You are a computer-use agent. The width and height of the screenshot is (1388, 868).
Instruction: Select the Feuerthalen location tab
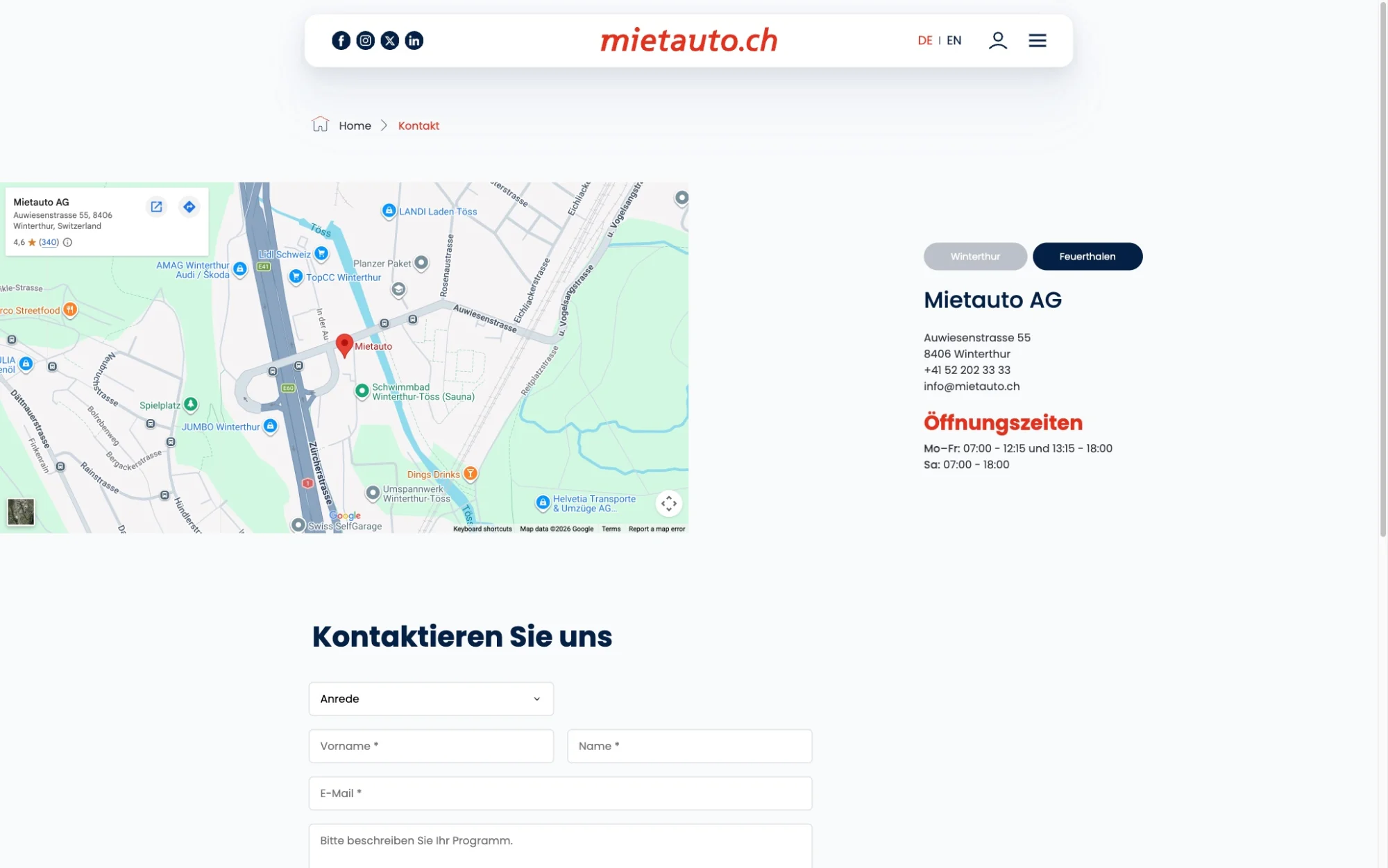(x=1087, y=256)
